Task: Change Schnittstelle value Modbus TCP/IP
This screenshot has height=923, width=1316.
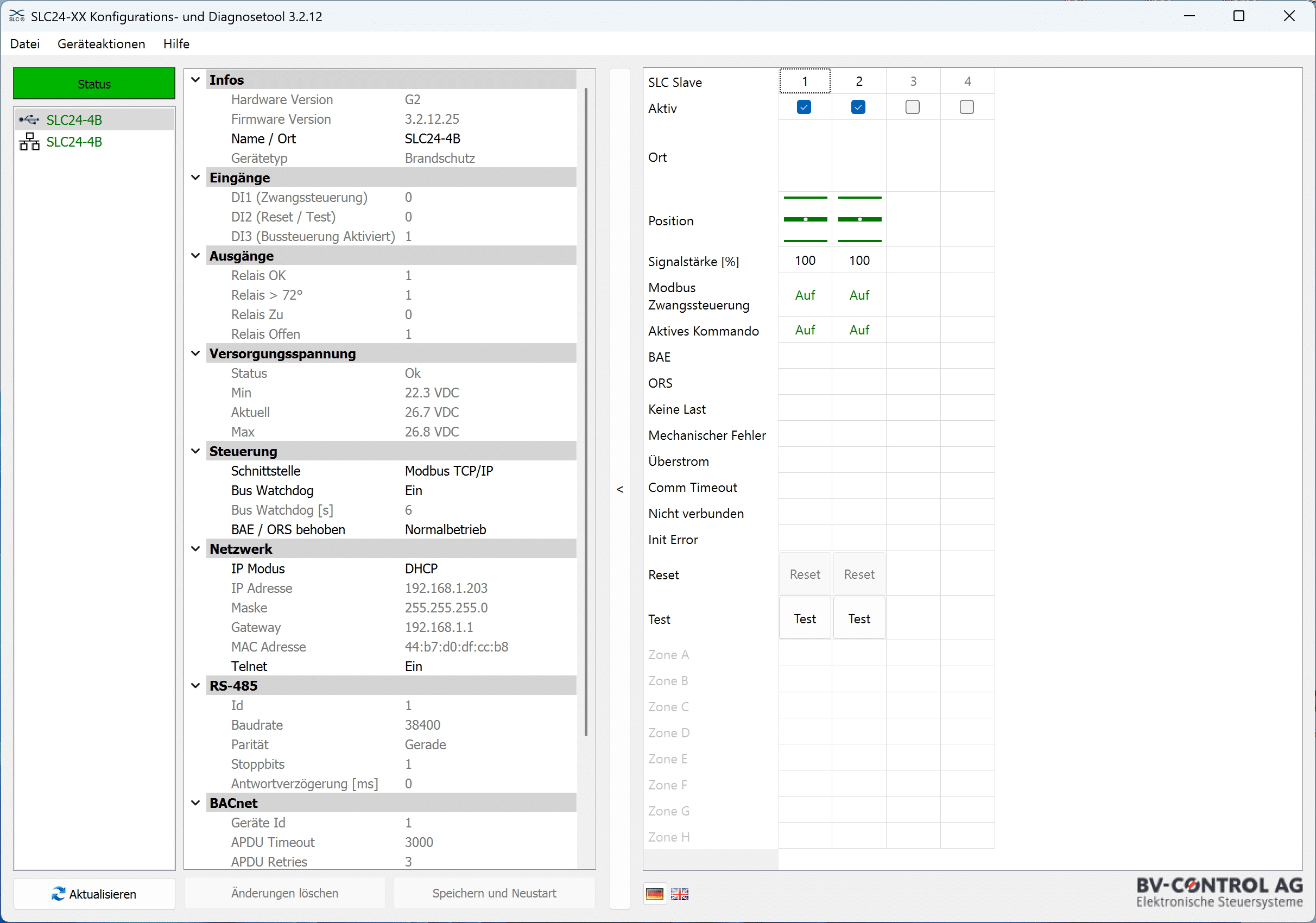Action: point(449,471)
